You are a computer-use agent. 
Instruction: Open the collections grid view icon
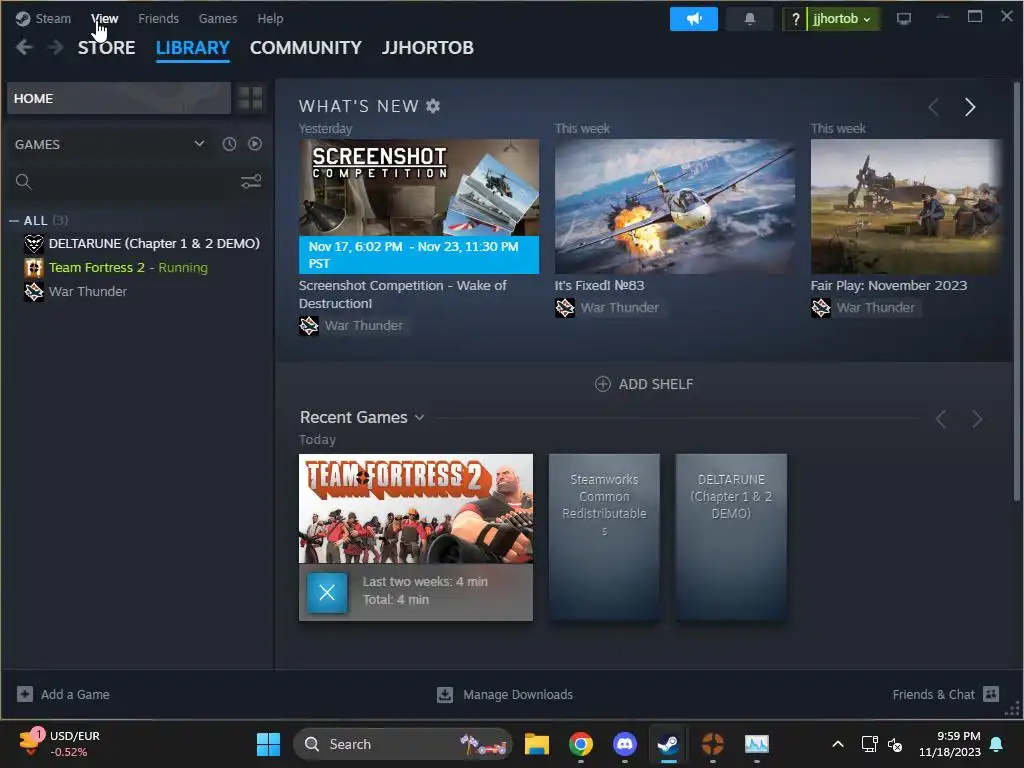(250, 99)
